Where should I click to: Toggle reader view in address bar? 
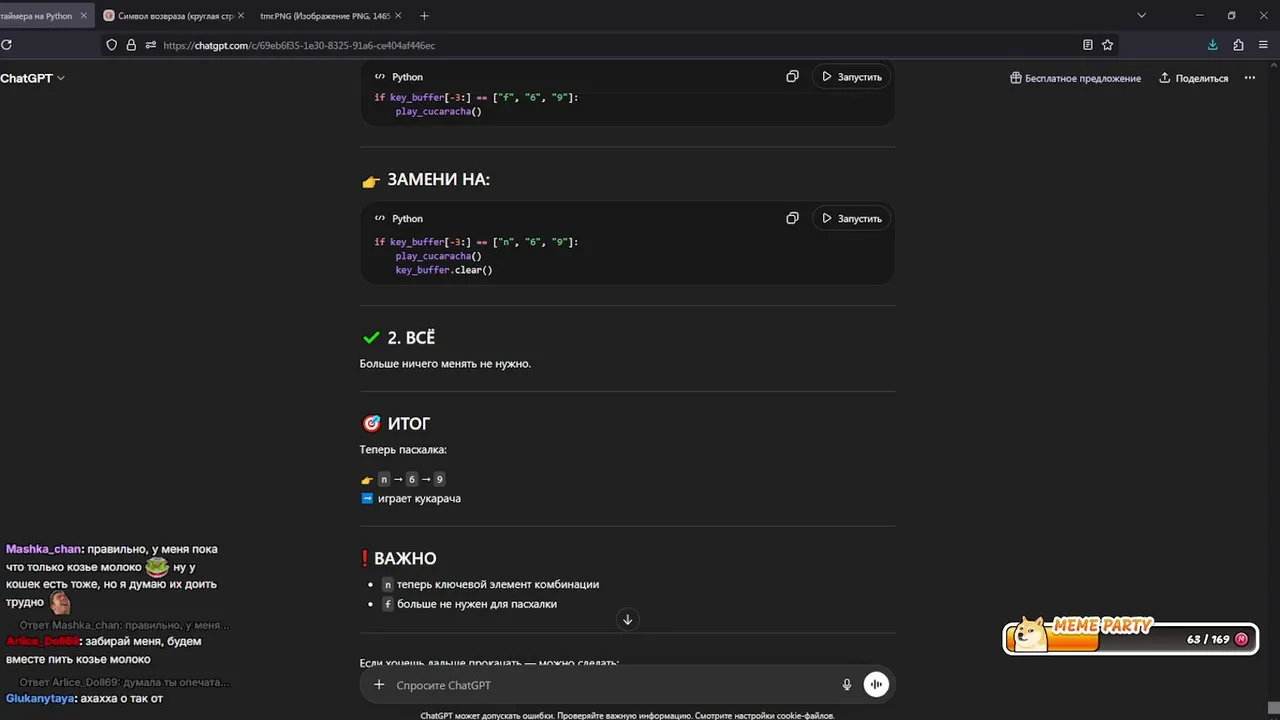1088,45
